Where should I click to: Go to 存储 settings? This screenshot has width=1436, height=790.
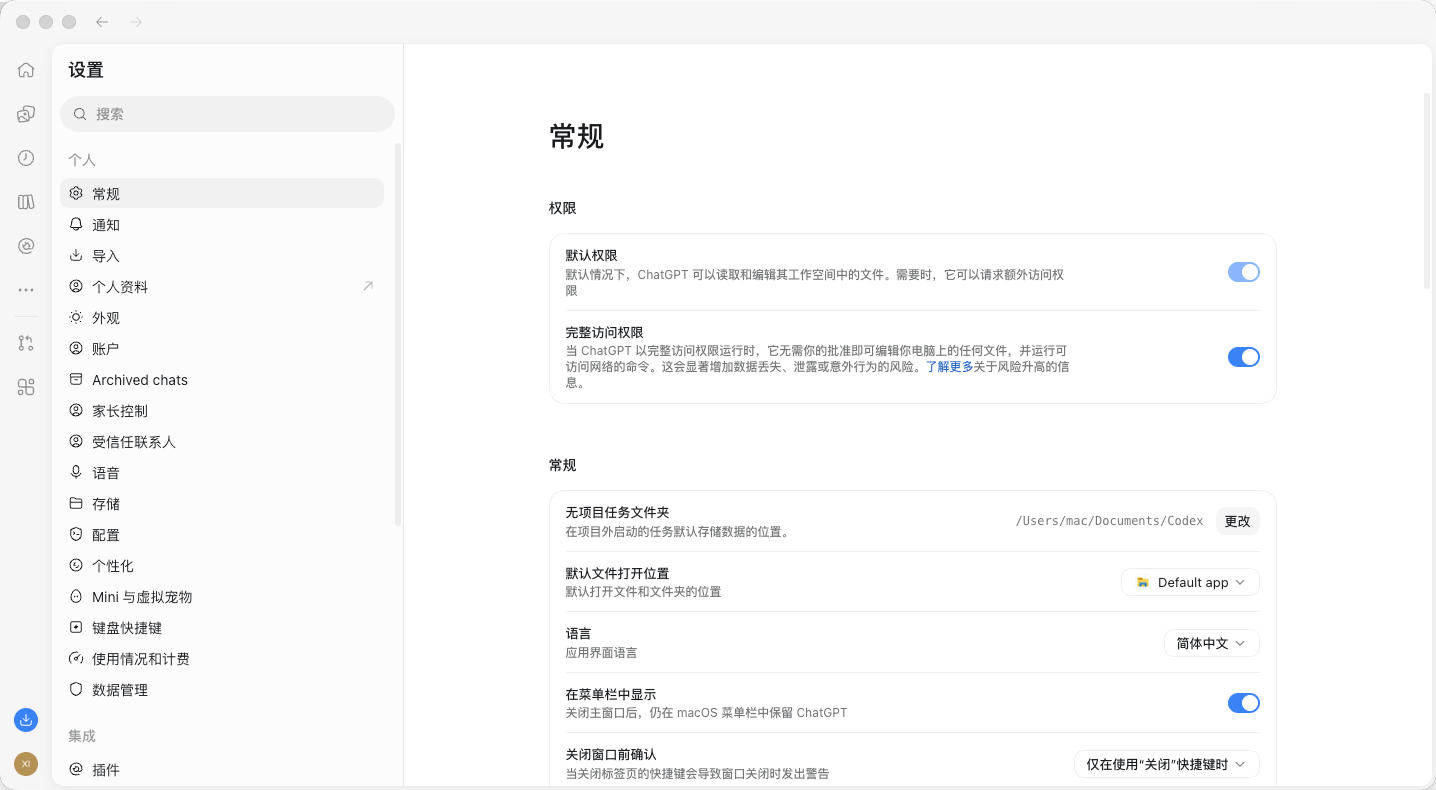coord(222,504)
